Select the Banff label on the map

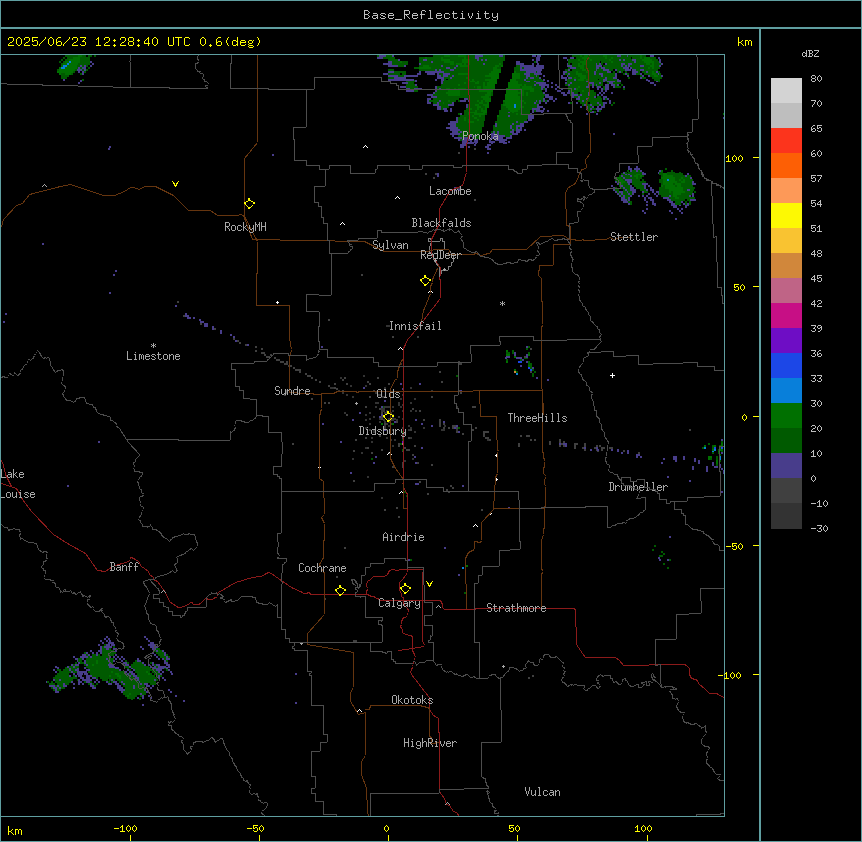tap(124, 567)
